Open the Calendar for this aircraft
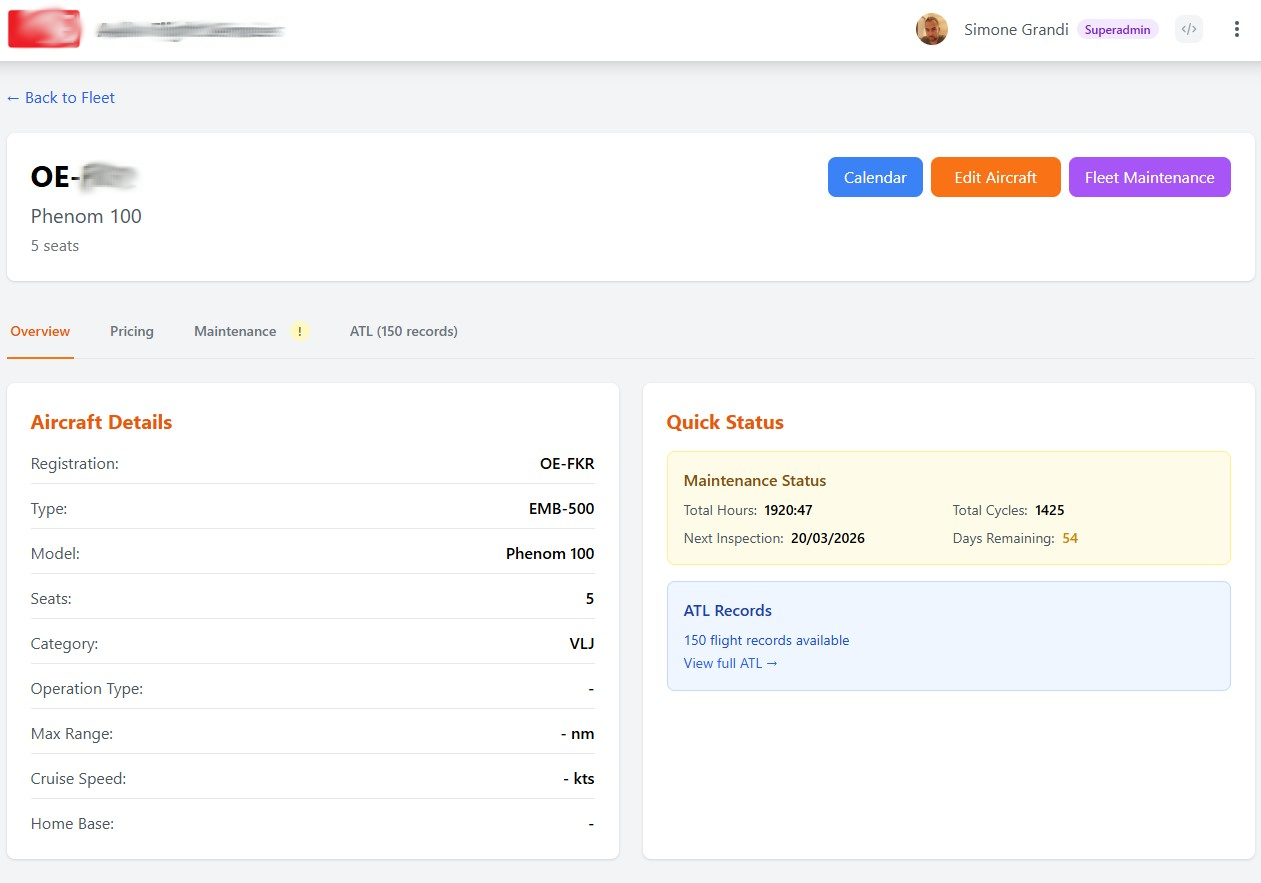Image resolution: width=1261 pixels, height=883 pixels. tap(875, 177)
